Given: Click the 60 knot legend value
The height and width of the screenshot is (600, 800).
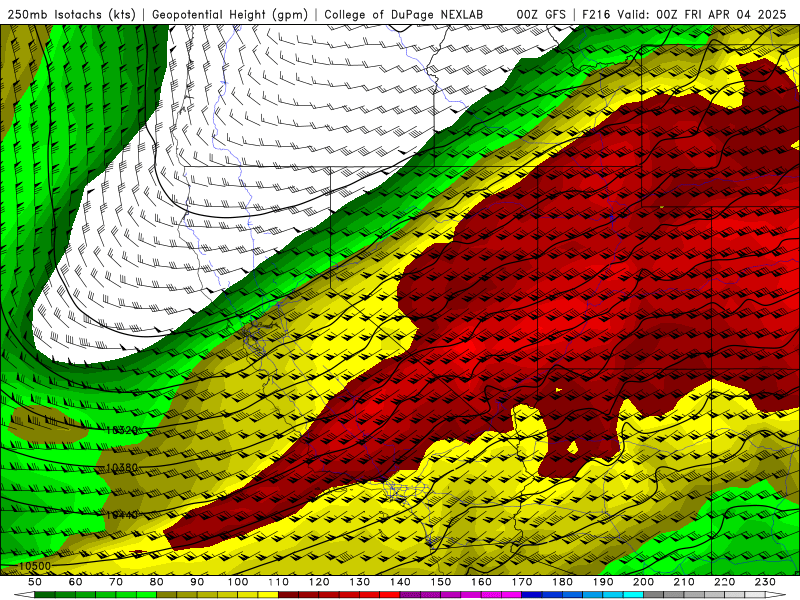Looking at the screenshot, I should (x=76, y=582).
